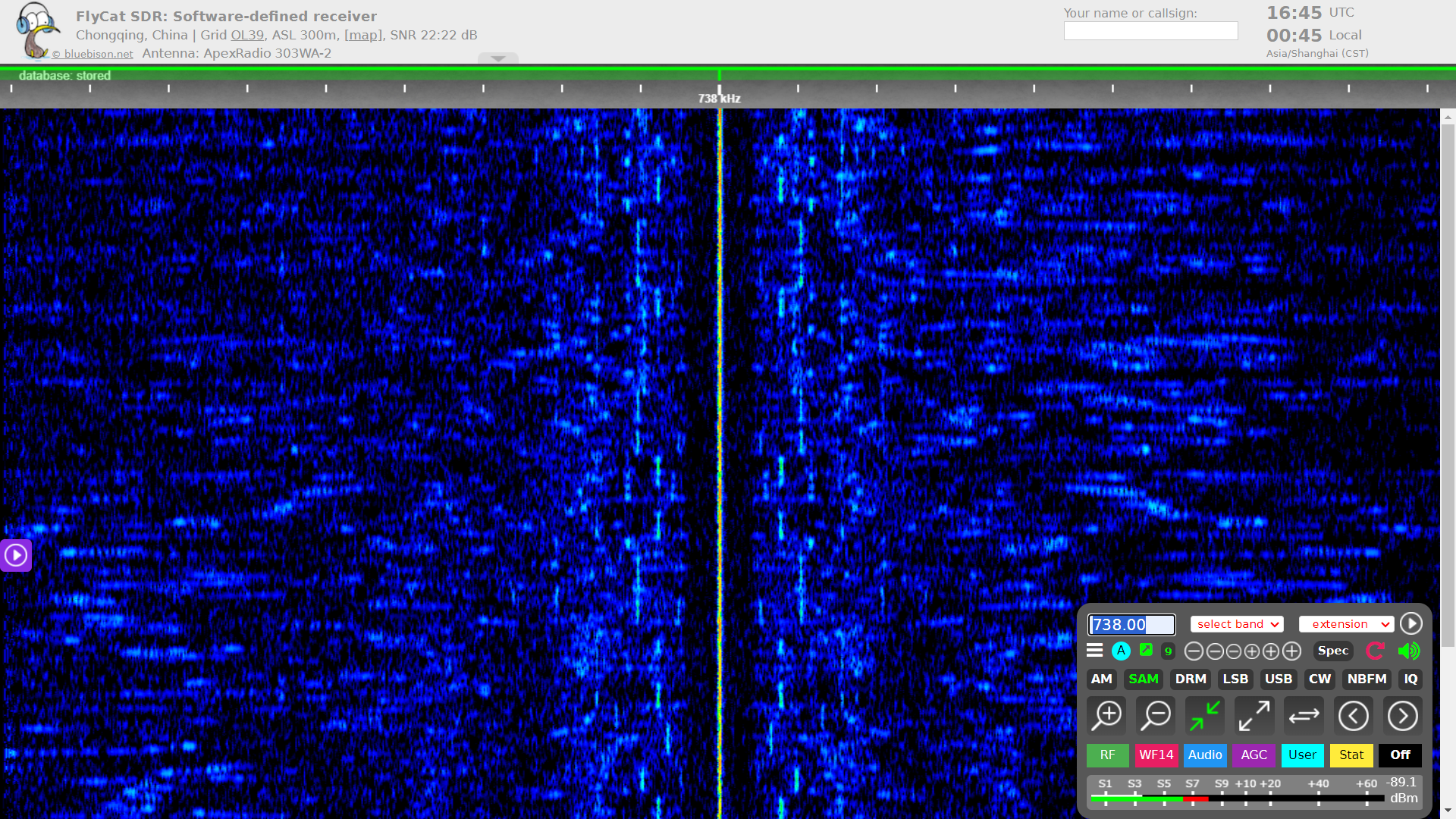The width and height of the screenshot is (1456, 819).
Task: Click the max zoom out expand-arrows icon
Action: (x=1254, y=715)
